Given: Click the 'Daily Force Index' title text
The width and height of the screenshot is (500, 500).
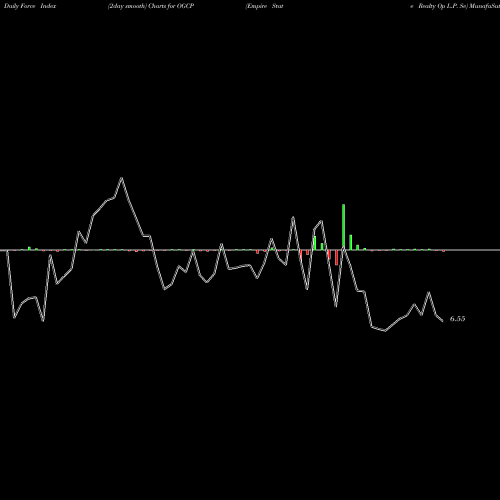Looking at the screenshot, I should (30, 6).
